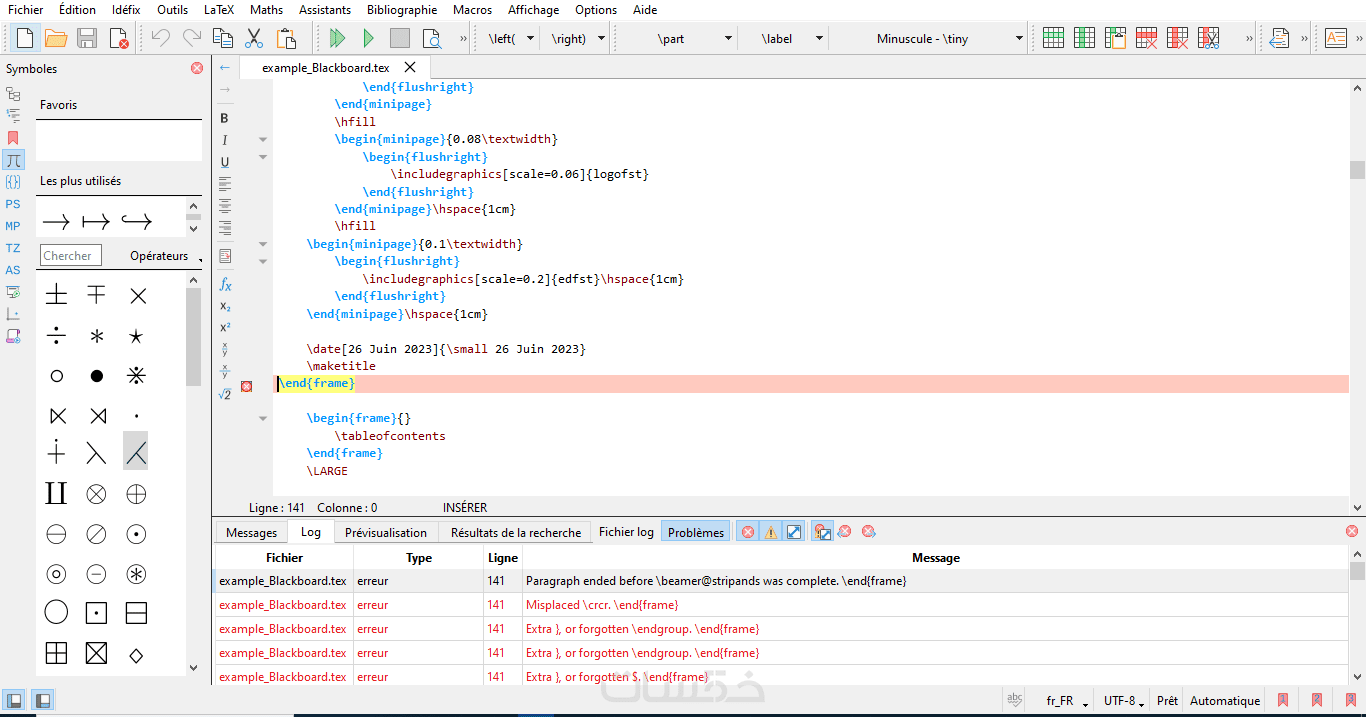Click the Bold formatting B icon

click(225, 118)
